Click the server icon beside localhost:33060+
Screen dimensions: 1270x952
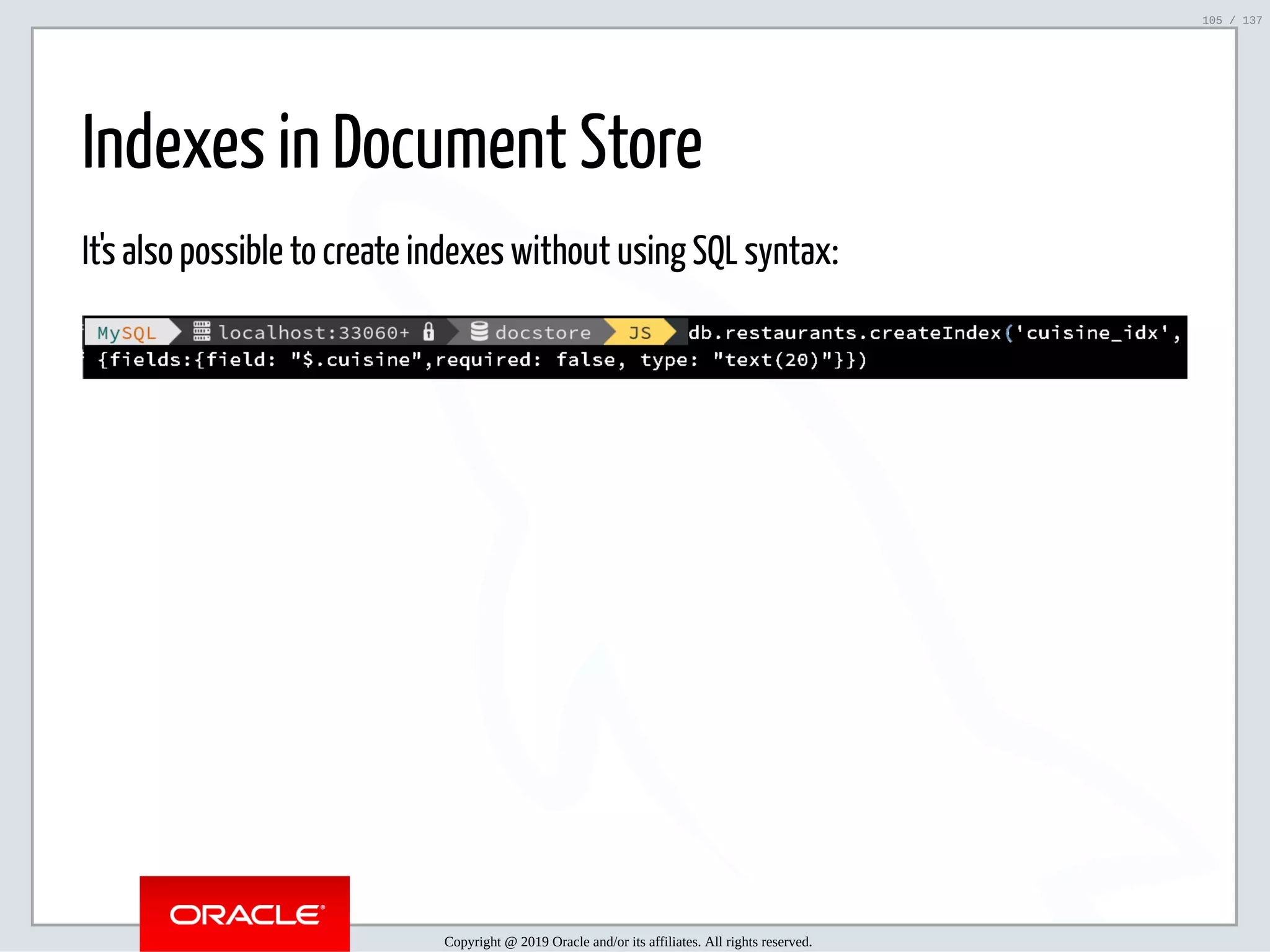point(202,332)
